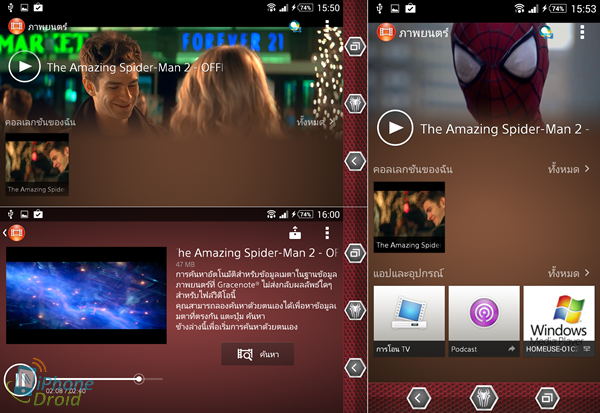Tap back nav button of top-left screen
The height and width of the screenshot is (413, 600).
click(355, 161)
